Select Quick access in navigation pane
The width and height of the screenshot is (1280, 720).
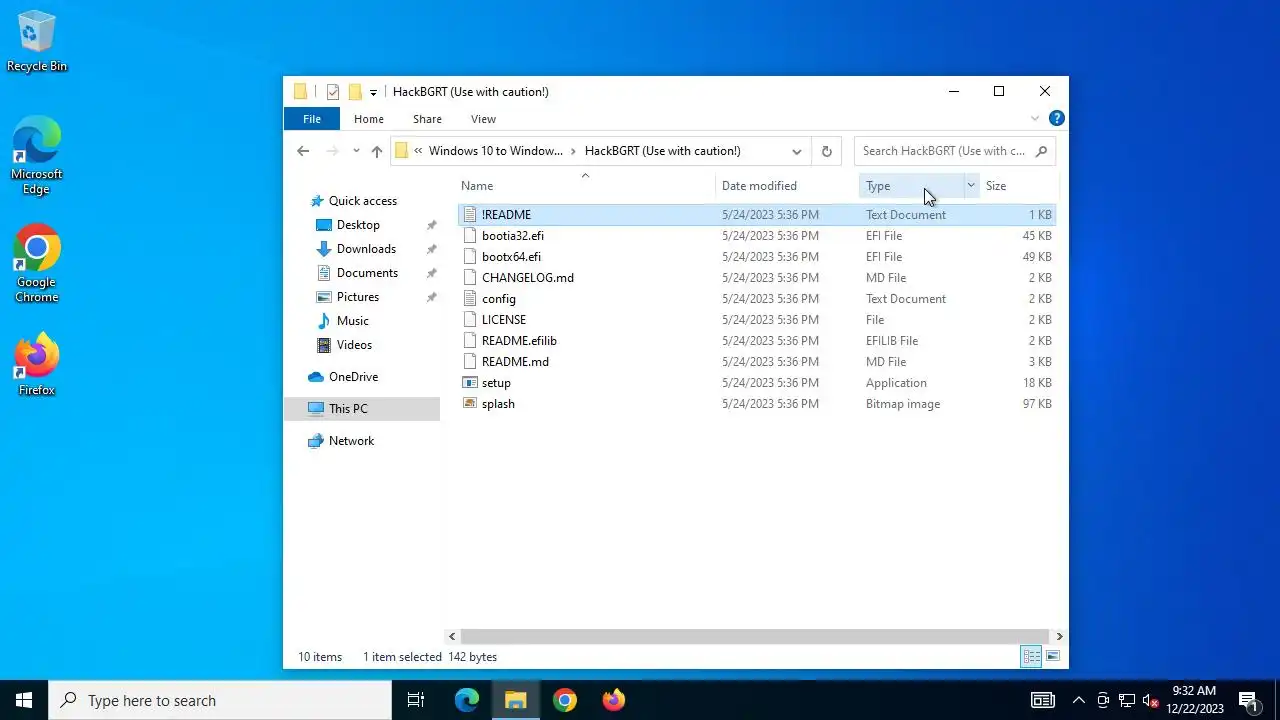pos(363,201)
